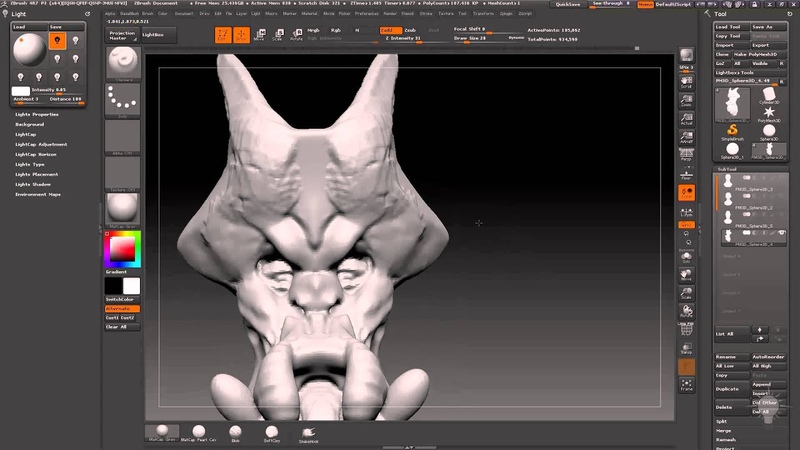800x450 pixels.
Task: Open the Transform menu
Action: click(x=483, y=14)
